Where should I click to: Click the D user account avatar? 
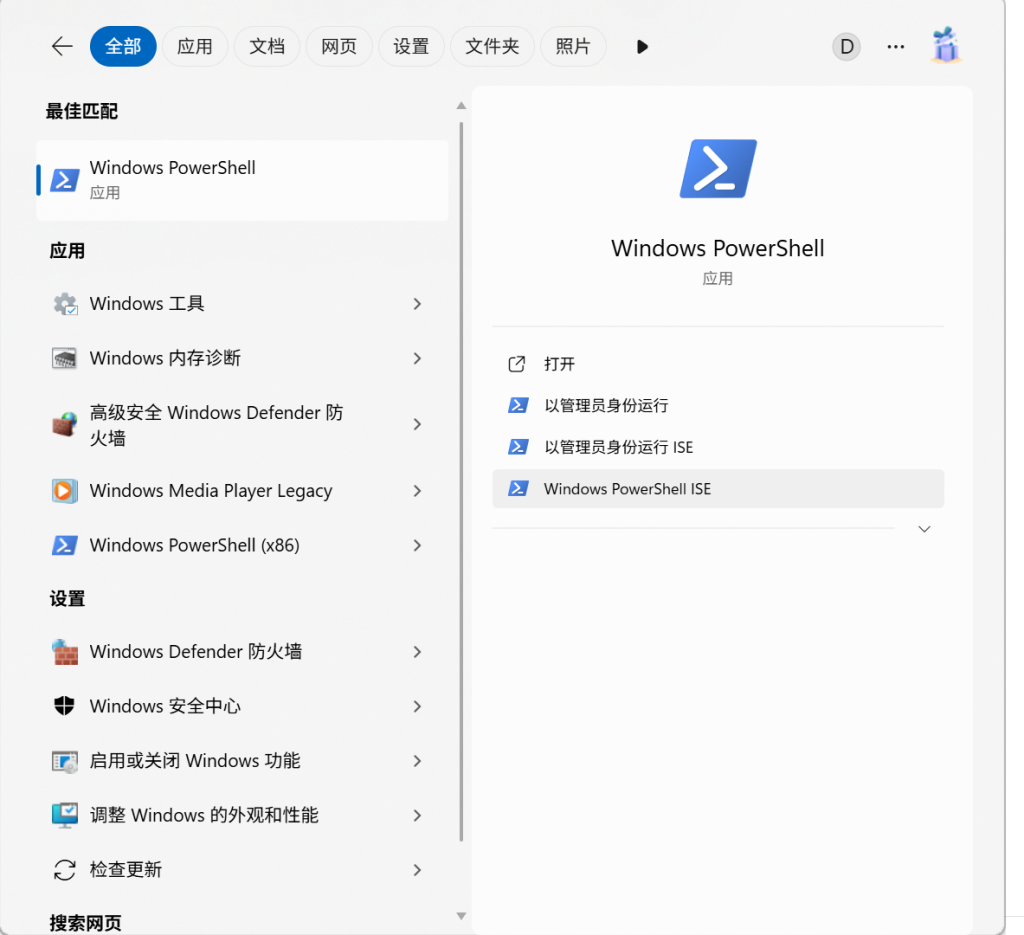[846, 47]
